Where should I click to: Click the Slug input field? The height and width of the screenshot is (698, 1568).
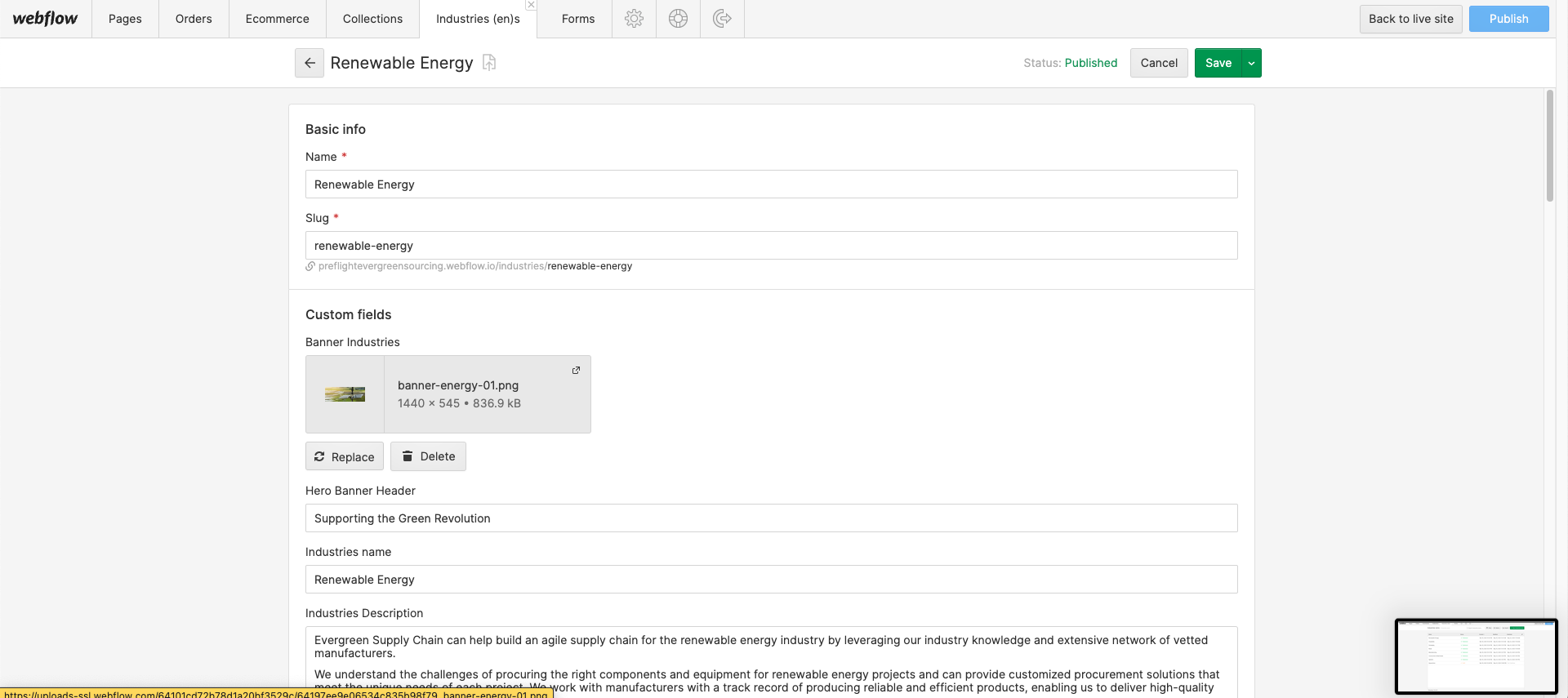(772, 246)
